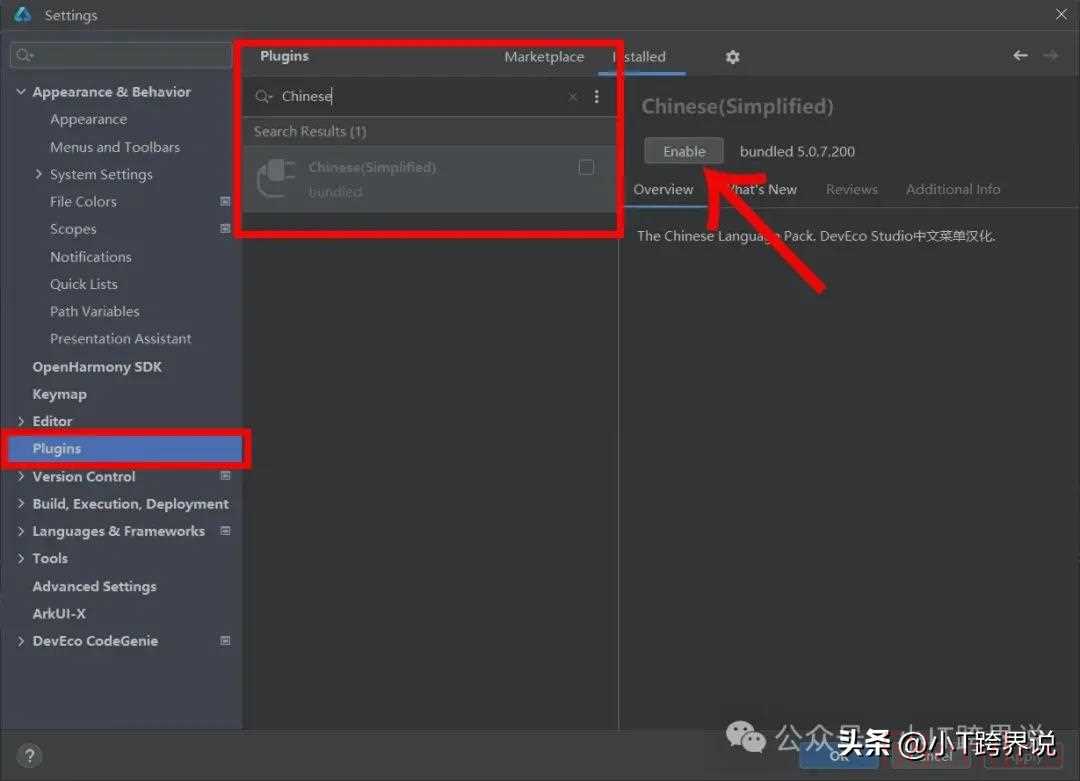1080x781 pixels.
Task: Select OpenHarmony SDK in the tree
Action: (x=97, y=367)
